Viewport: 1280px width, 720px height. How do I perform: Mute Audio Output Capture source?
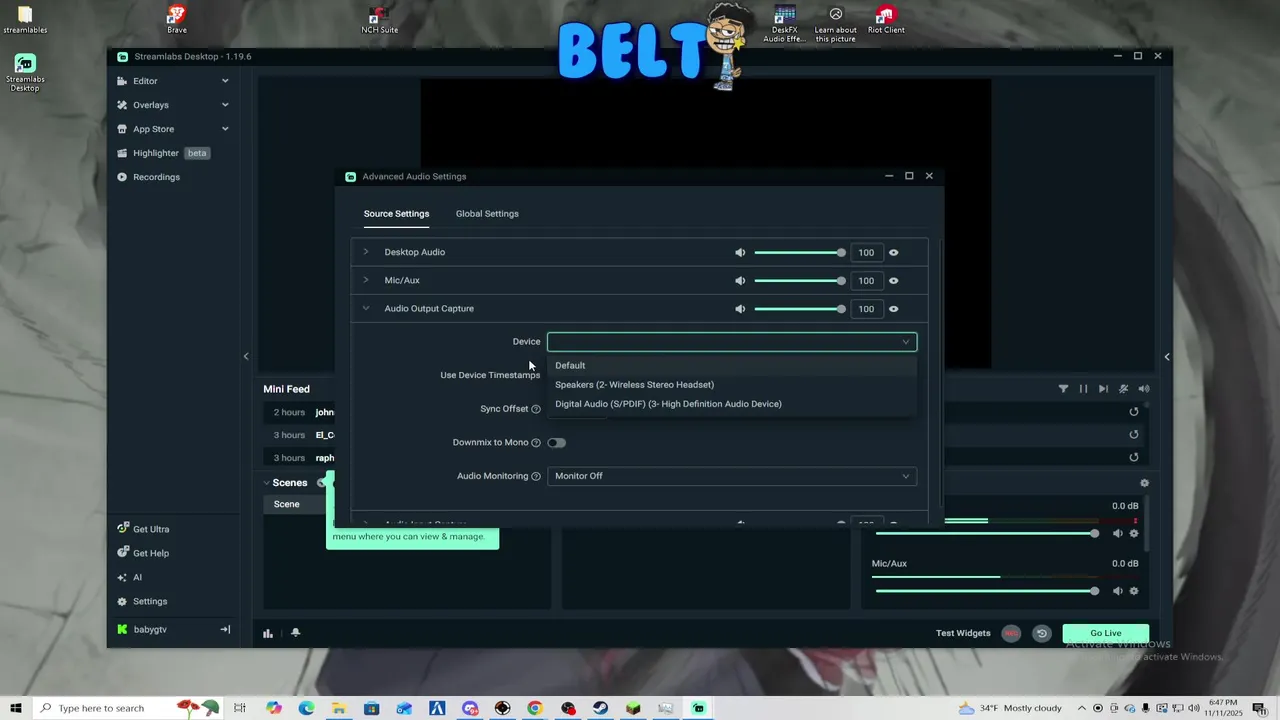coord(740,309)
